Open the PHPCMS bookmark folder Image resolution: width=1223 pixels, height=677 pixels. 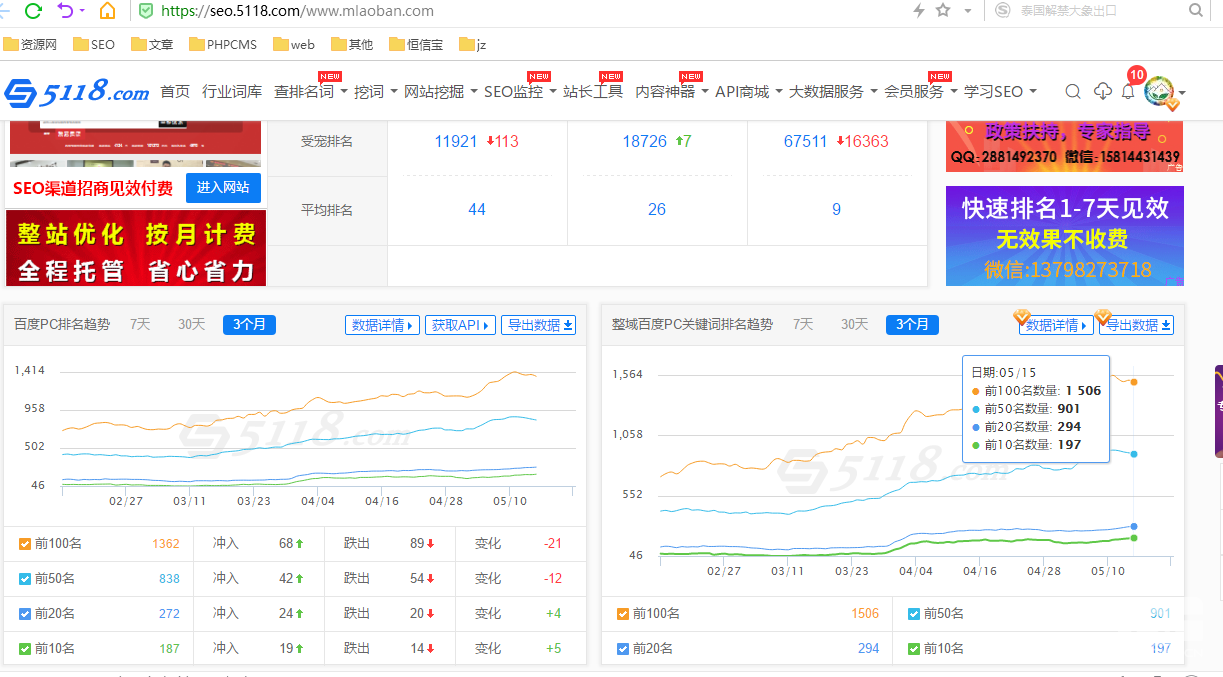tap(222, 44)
